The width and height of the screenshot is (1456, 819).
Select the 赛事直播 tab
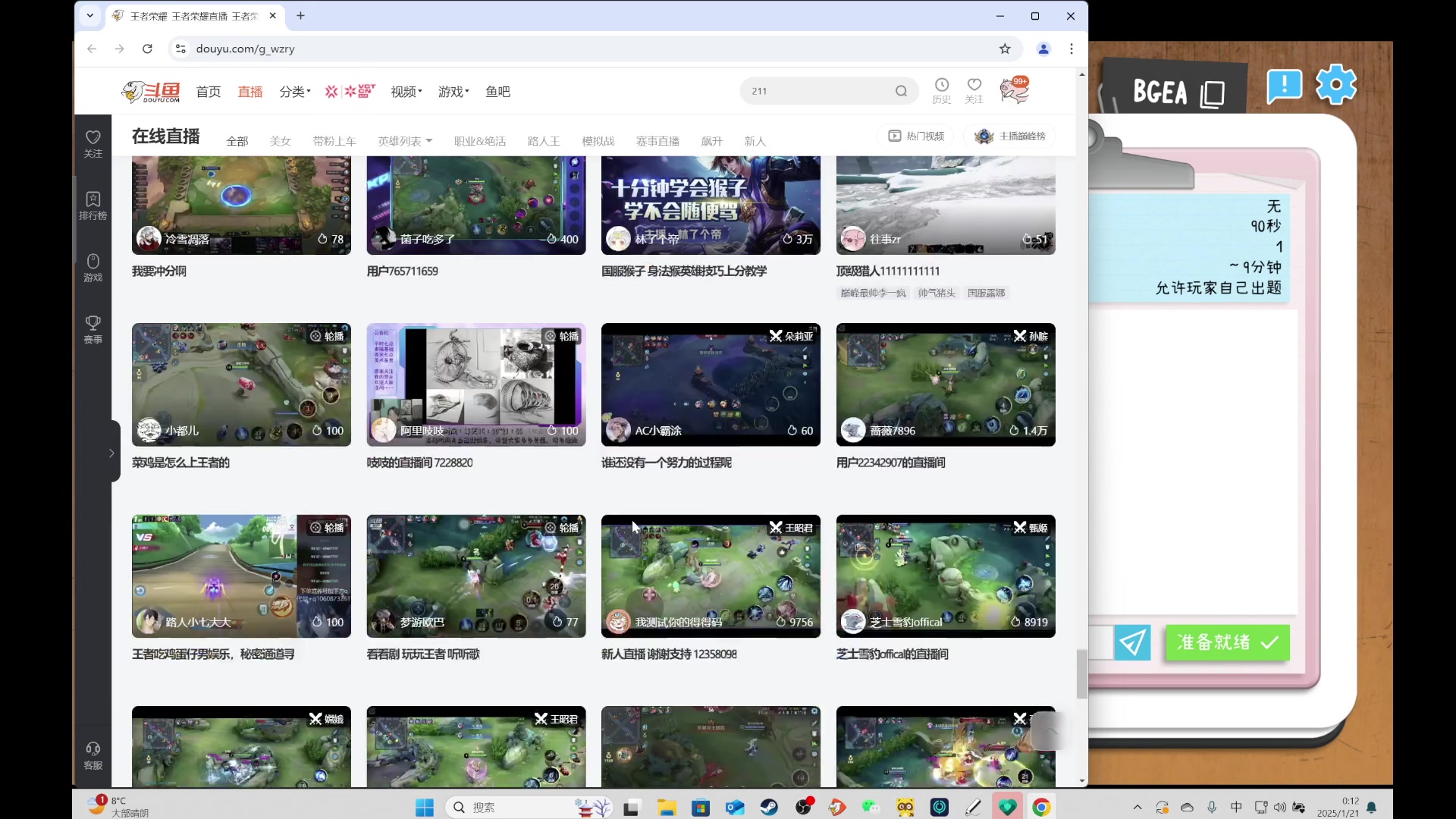click(657, 141)
